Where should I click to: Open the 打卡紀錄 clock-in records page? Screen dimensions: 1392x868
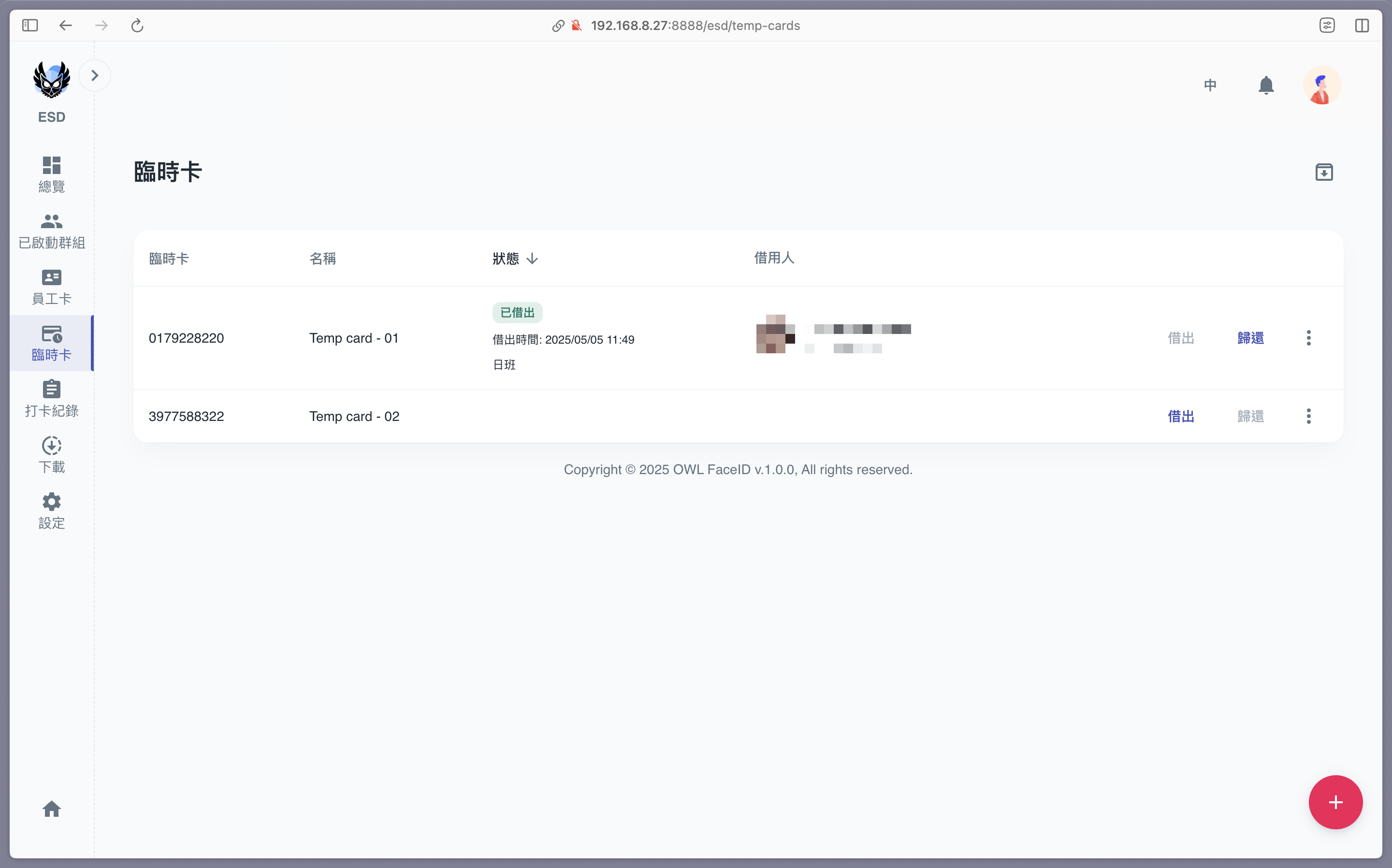[51, 398]
